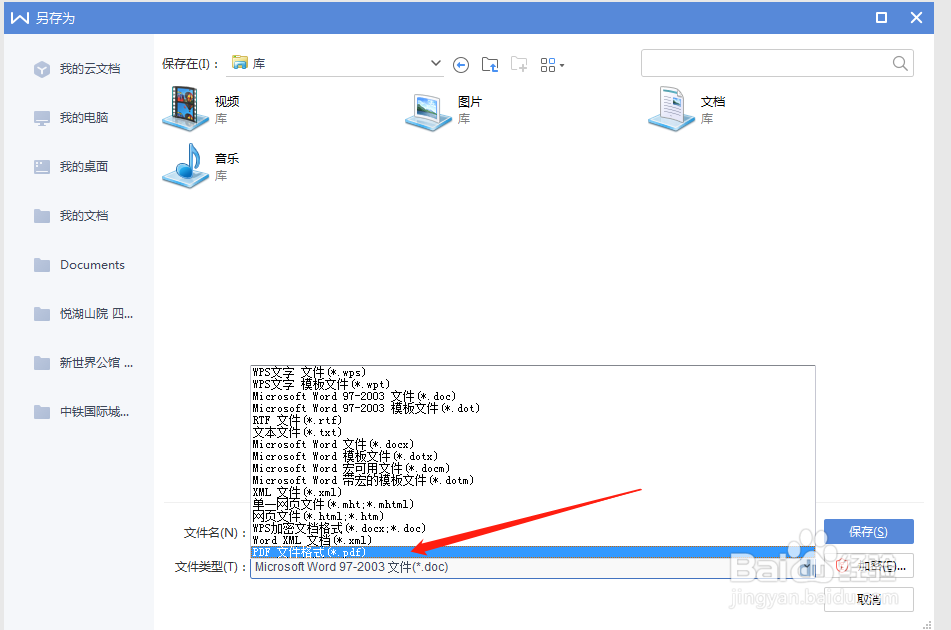
Task: Select the Documents folder in sidebar
Action: point(79,265)
